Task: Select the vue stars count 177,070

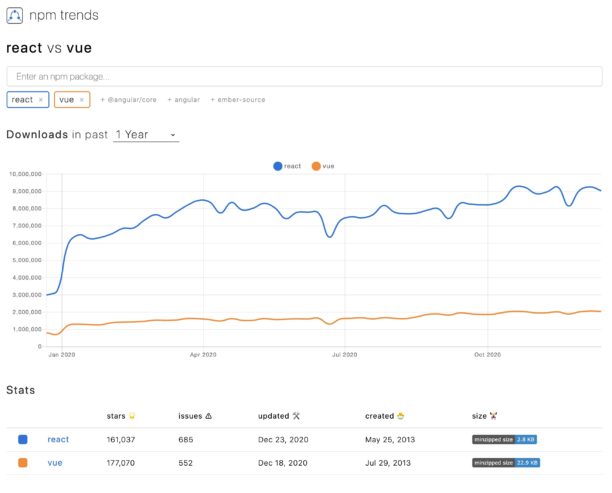Action: tap(121, 463)
